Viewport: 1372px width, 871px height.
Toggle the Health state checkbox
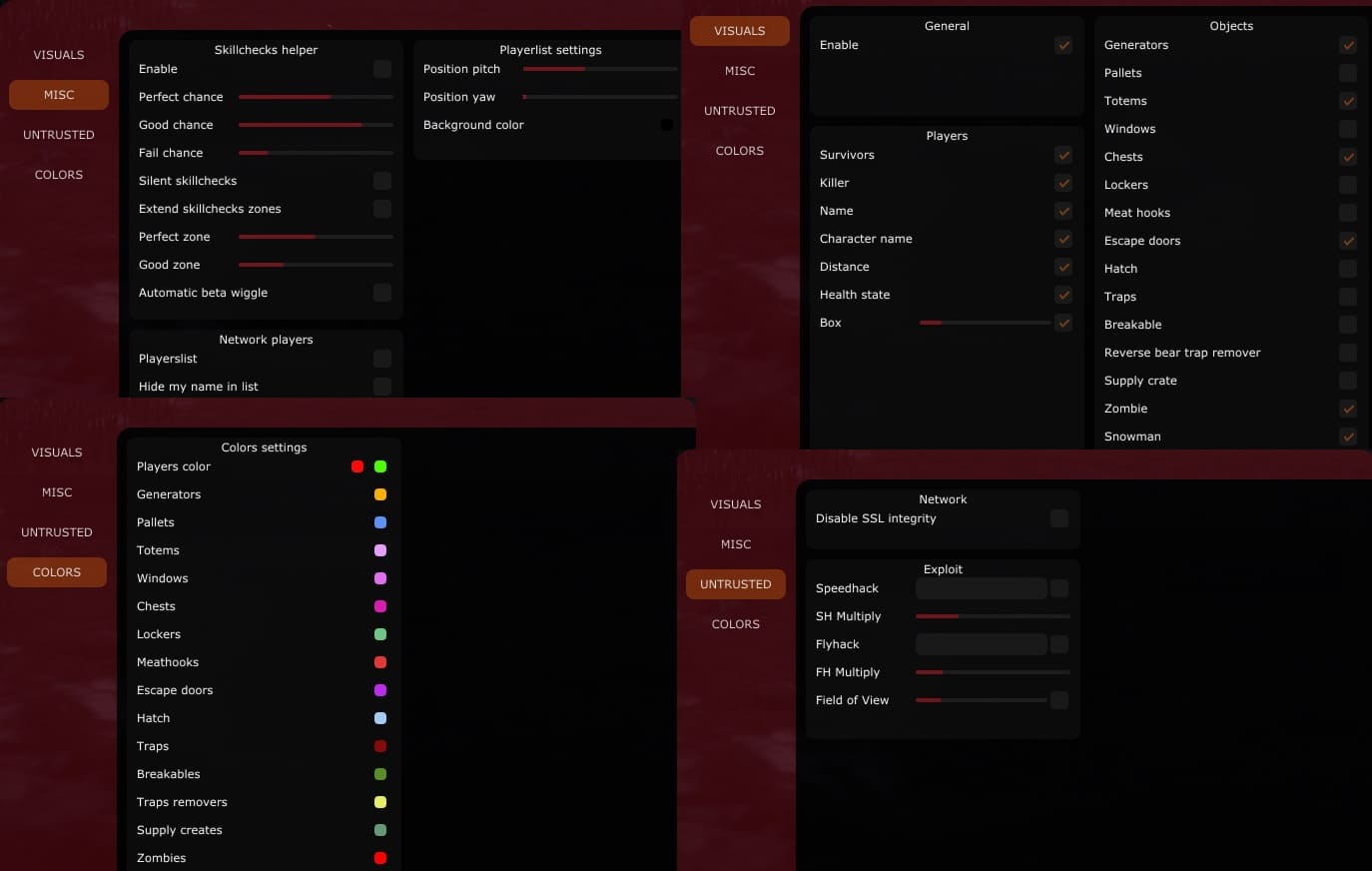[1063, 295]
